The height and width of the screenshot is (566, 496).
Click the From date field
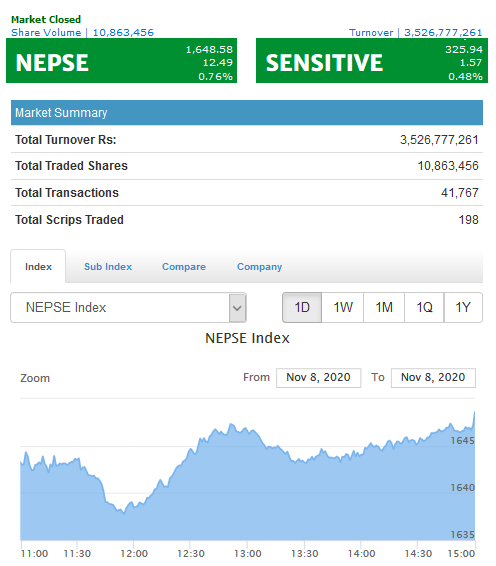[318, 378]
